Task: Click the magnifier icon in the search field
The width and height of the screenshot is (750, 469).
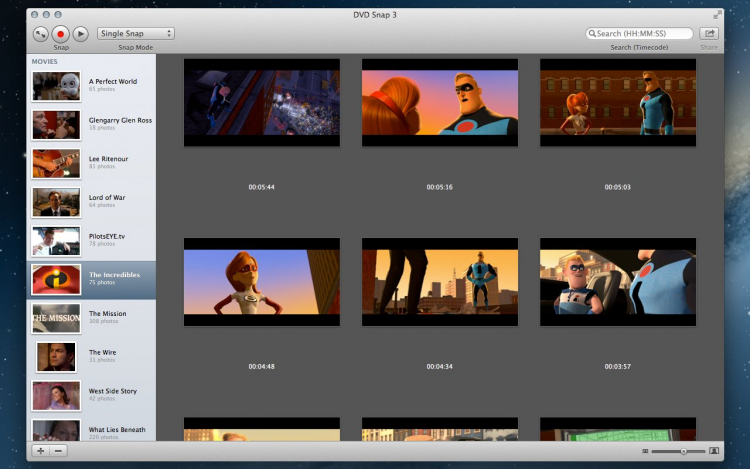Action: pos(592,34)
